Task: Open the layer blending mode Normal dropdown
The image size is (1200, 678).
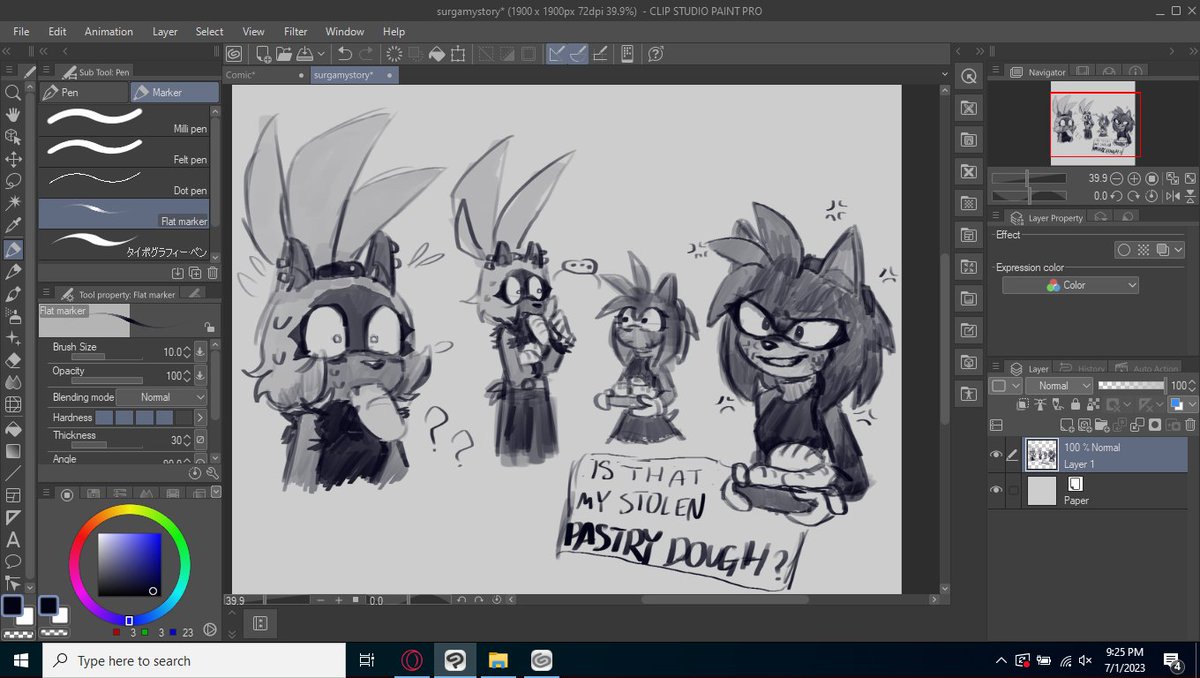Action: pyautogui.click(x=1058, y=385)
